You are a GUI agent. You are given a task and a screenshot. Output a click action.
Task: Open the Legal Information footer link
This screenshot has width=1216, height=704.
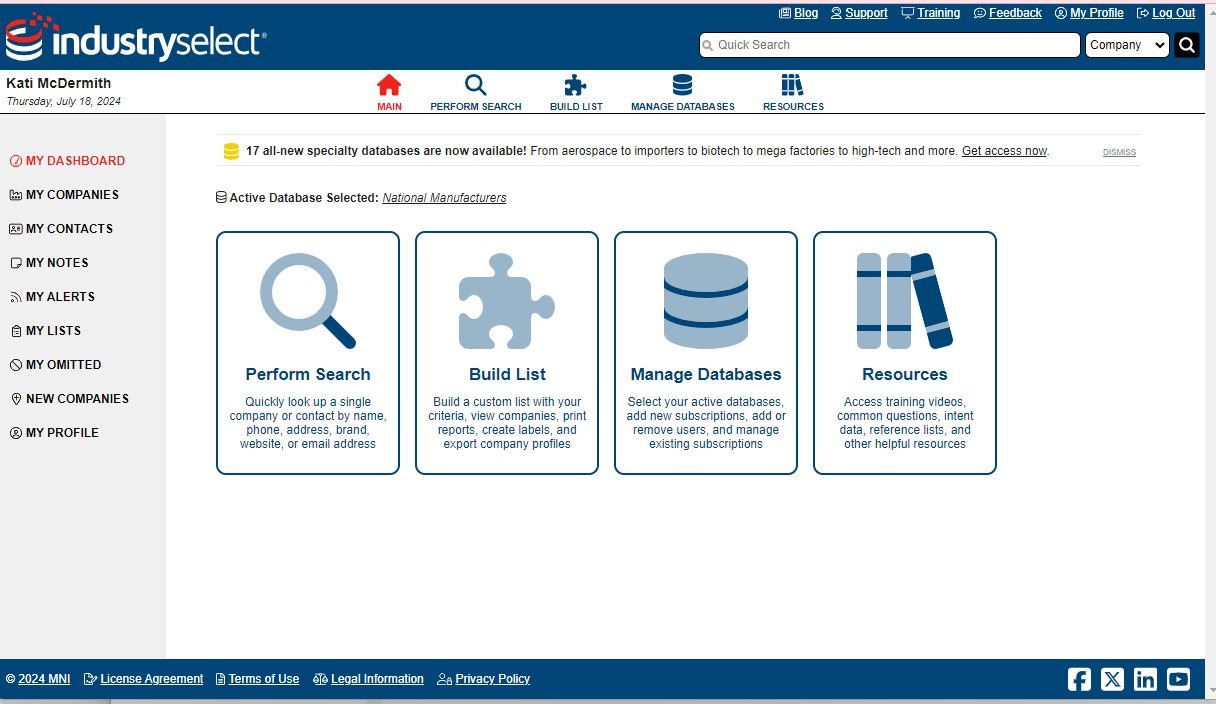point(368,679)
